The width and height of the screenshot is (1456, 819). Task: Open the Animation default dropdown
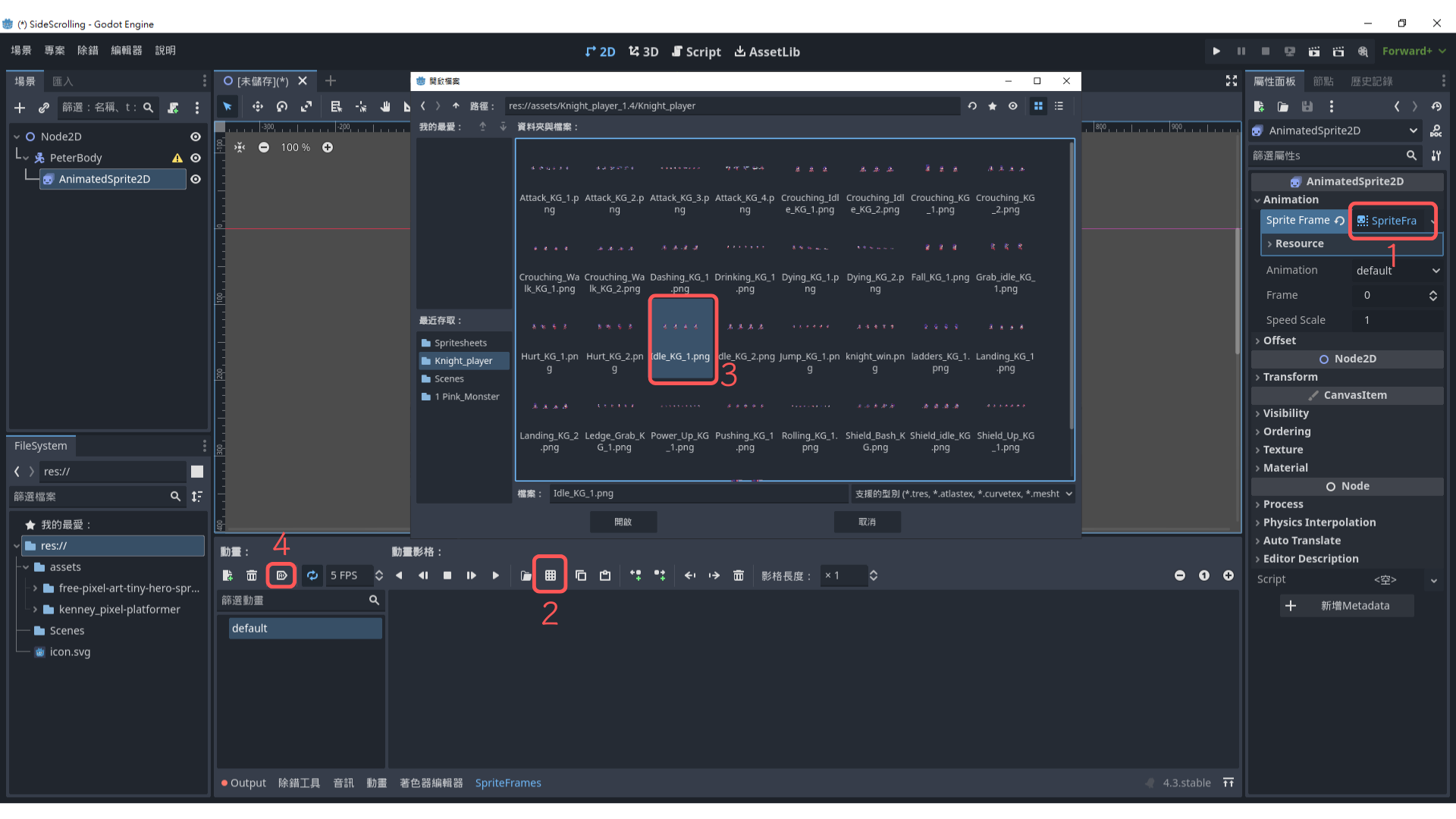[x=1397, y=271]
